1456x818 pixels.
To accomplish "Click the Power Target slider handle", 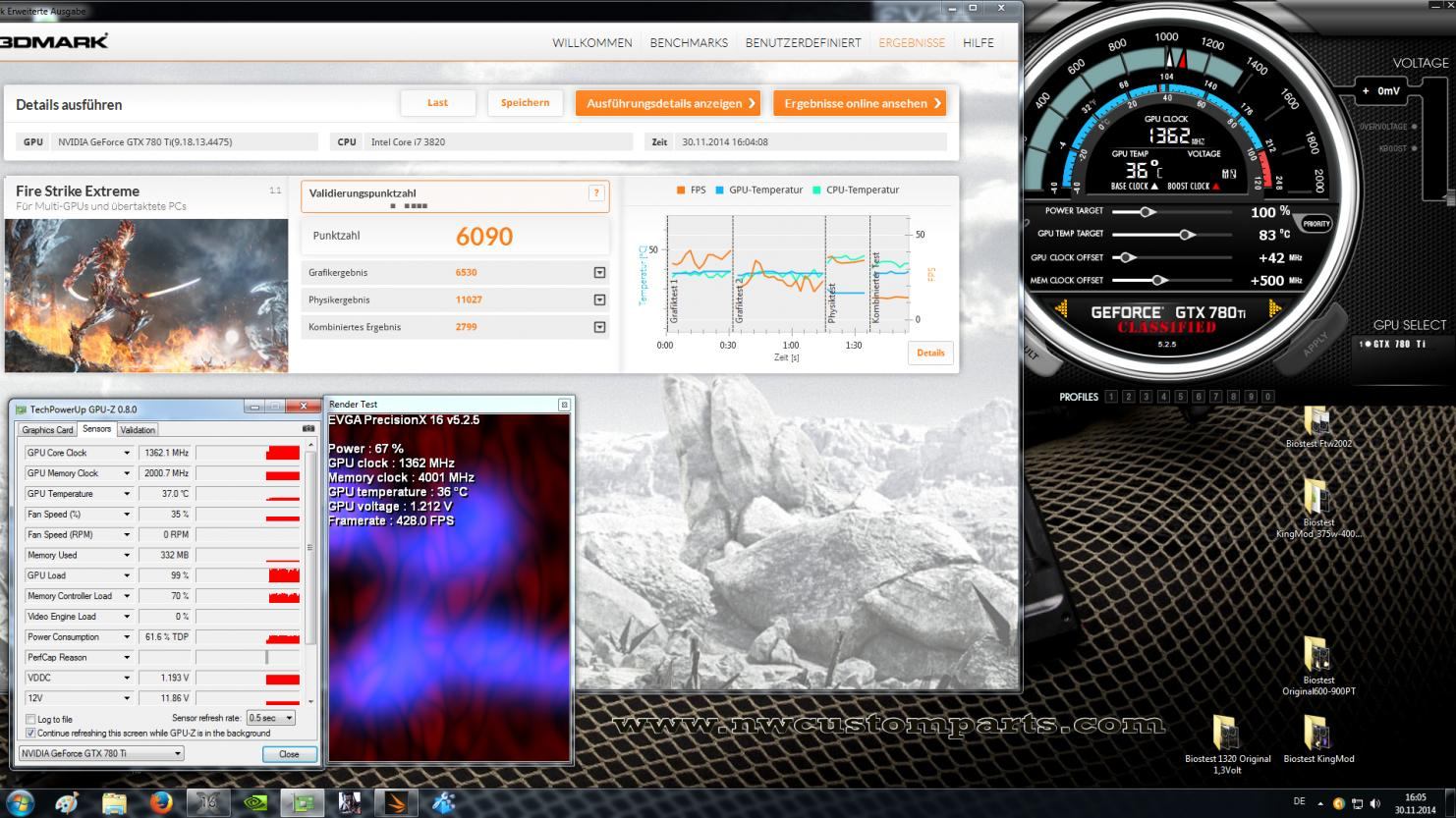I will point(1147,211).
